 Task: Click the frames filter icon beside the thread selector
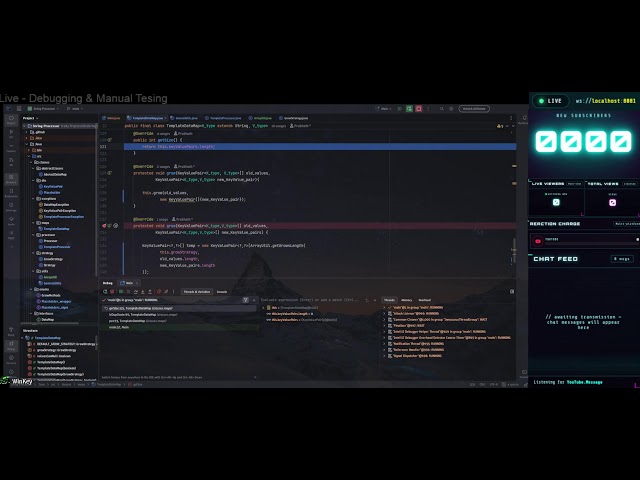(245, 300)
